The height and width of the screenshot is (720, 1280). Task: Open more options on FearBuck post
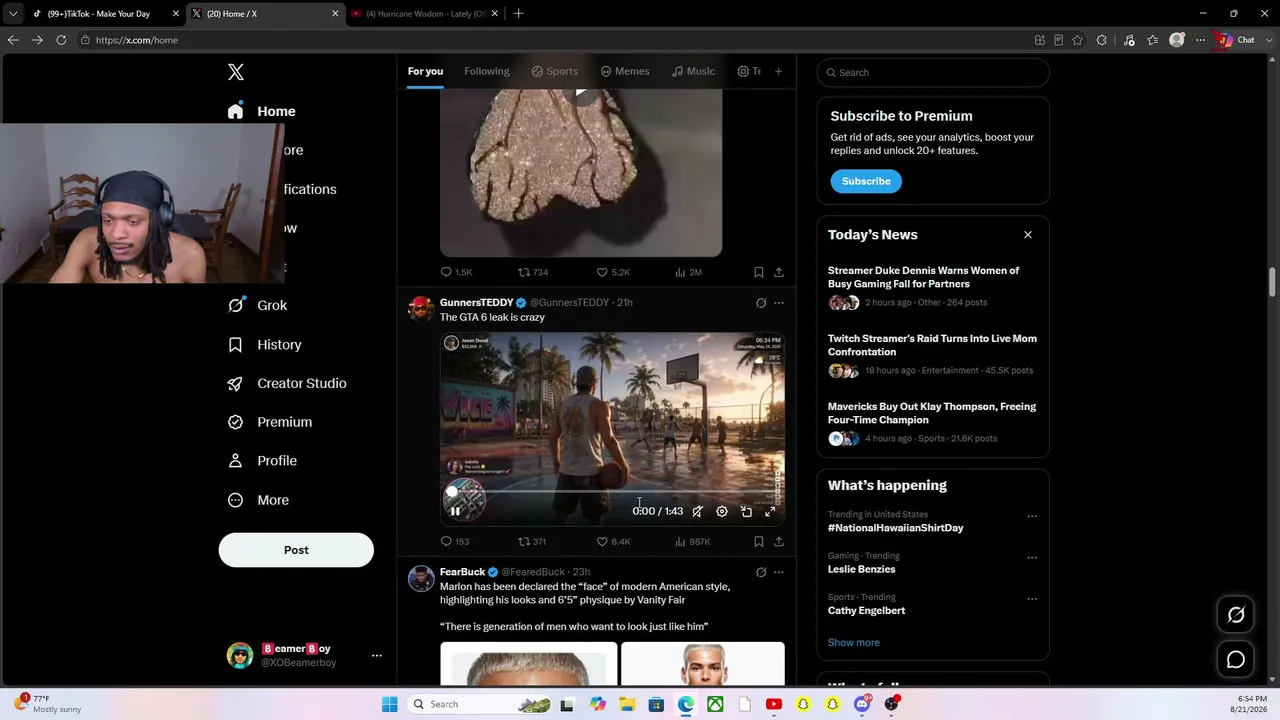(x=779, y=572)
